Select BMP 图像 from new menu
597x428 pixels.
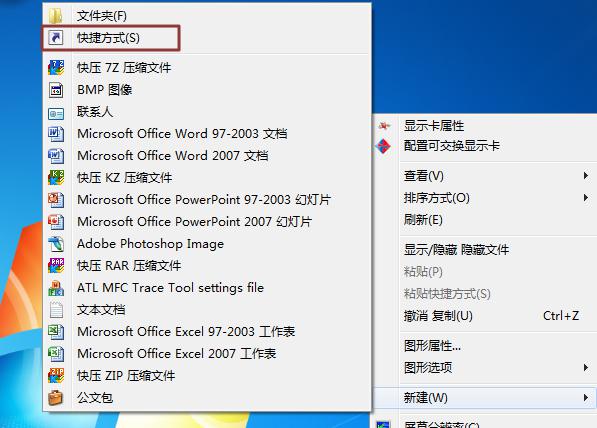(x=207, y=90)
